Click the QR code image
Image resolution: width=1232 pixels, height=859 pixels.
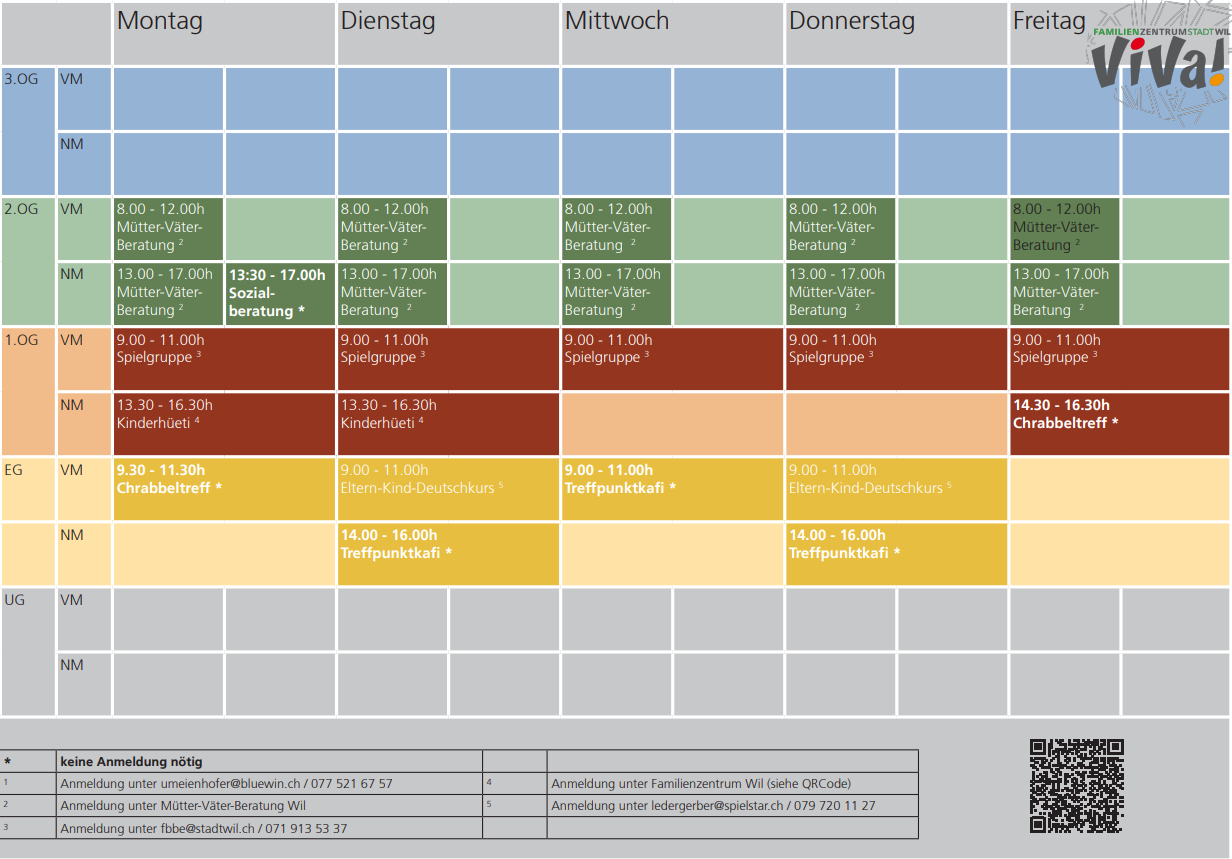click(1076, 786)
